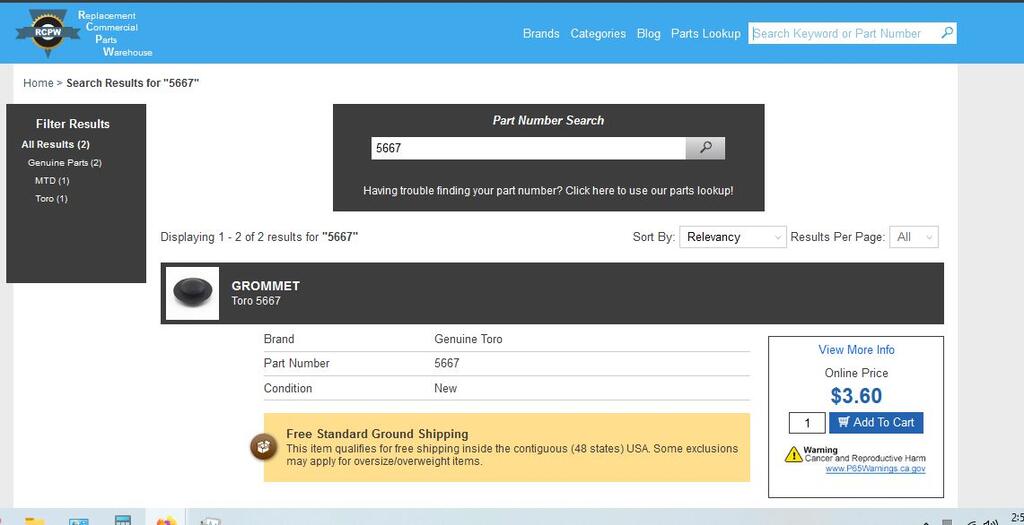
Task: Filter results by Toro (1)
Action: [x=52, y=199]
